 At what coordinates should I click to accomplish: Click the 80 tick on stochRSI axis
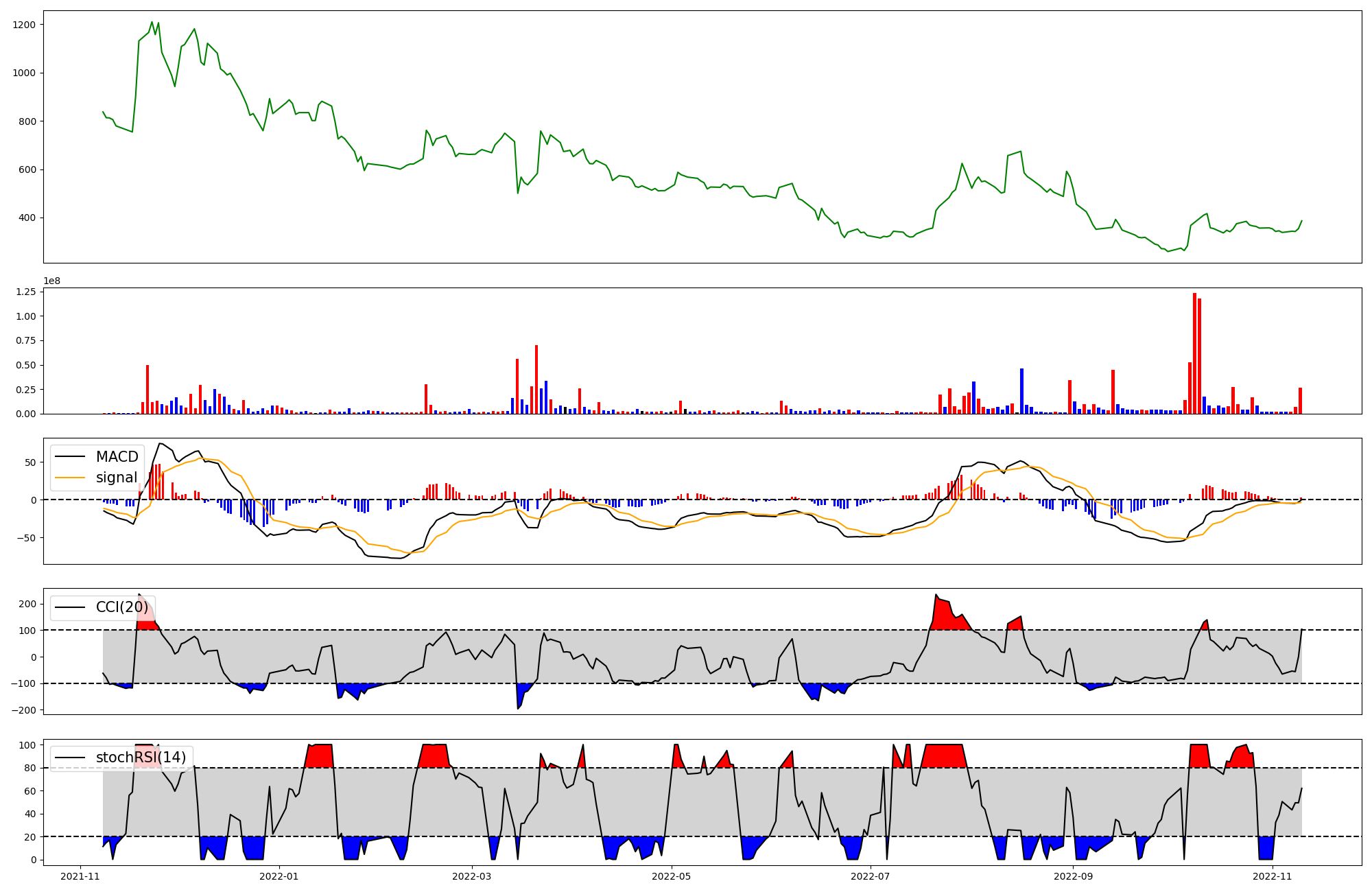[x=29, y=768]
